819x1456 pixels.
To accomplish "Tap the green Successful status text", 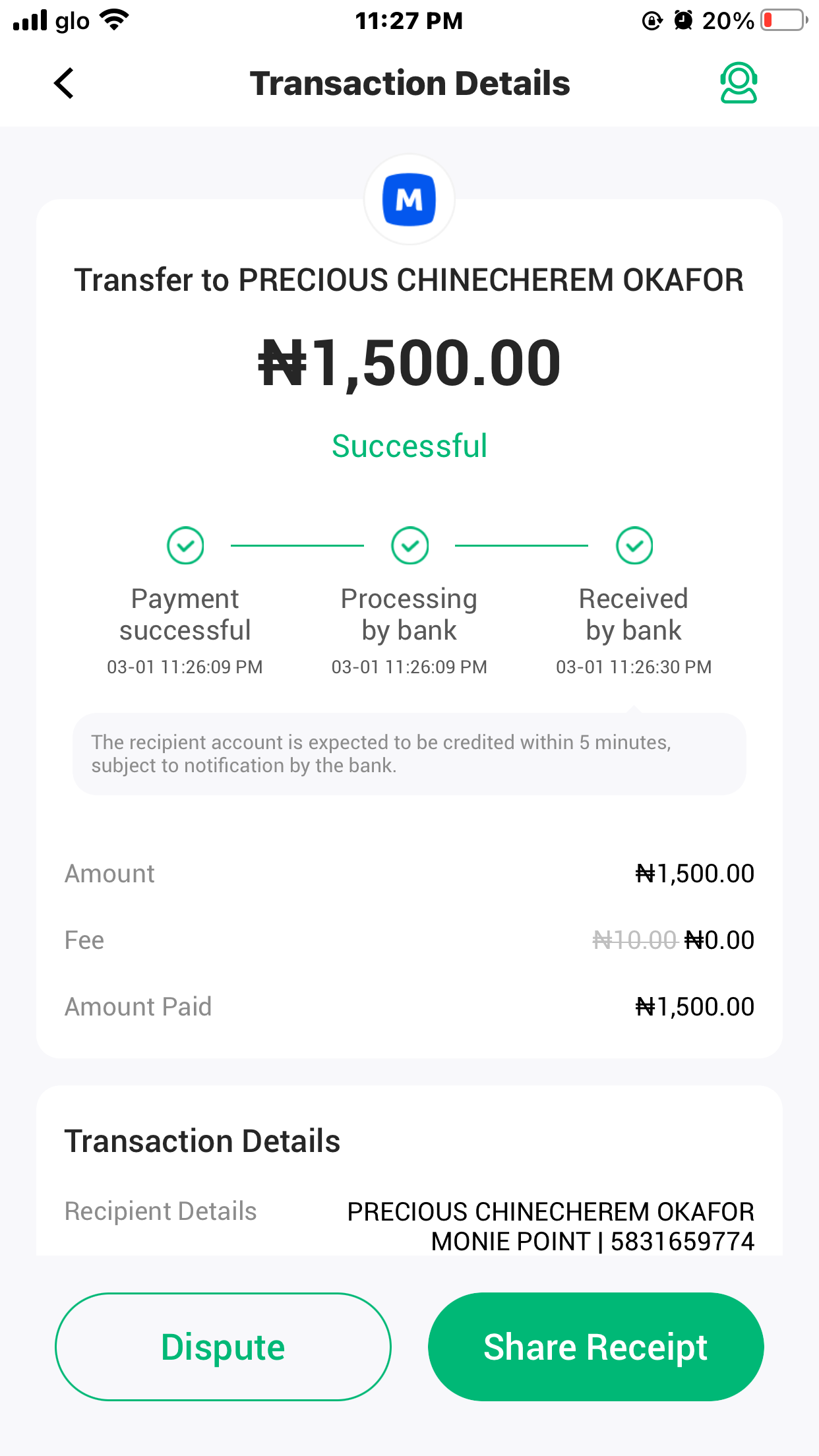I will pyautogui.click(x=409, y=446).
